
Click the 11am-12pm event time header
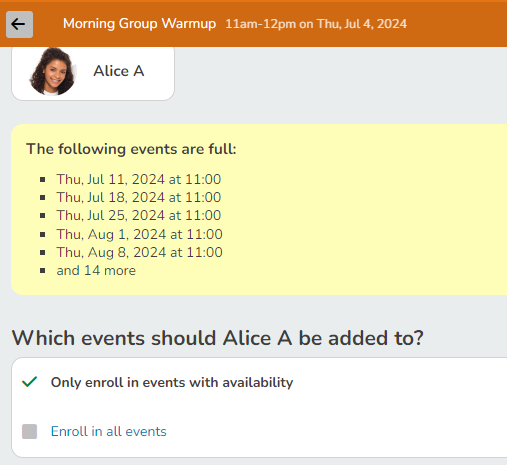(x=316, y=24)
